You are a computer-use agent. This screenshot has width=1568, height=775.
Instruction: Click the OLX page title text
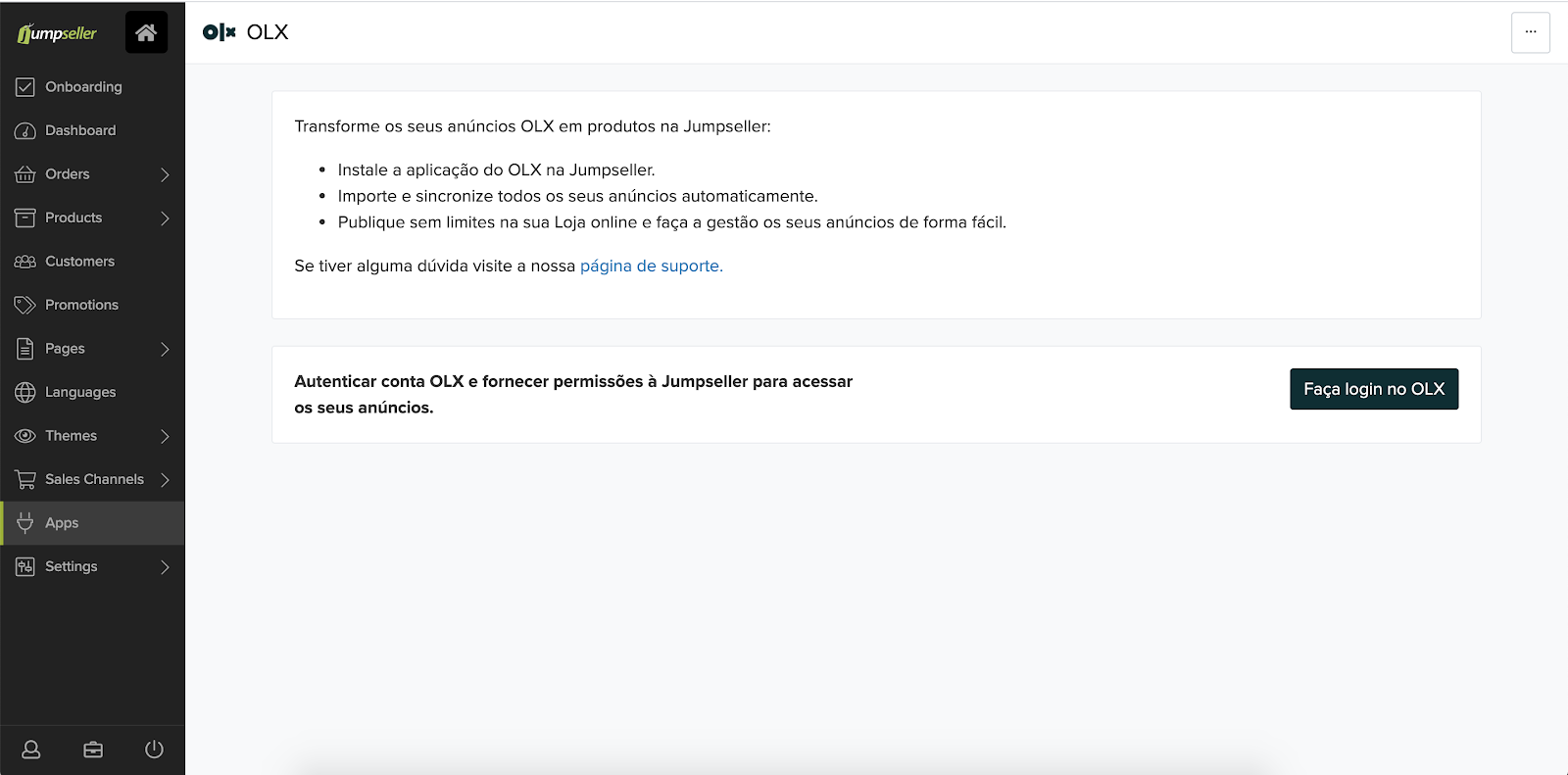pos(268,32)
